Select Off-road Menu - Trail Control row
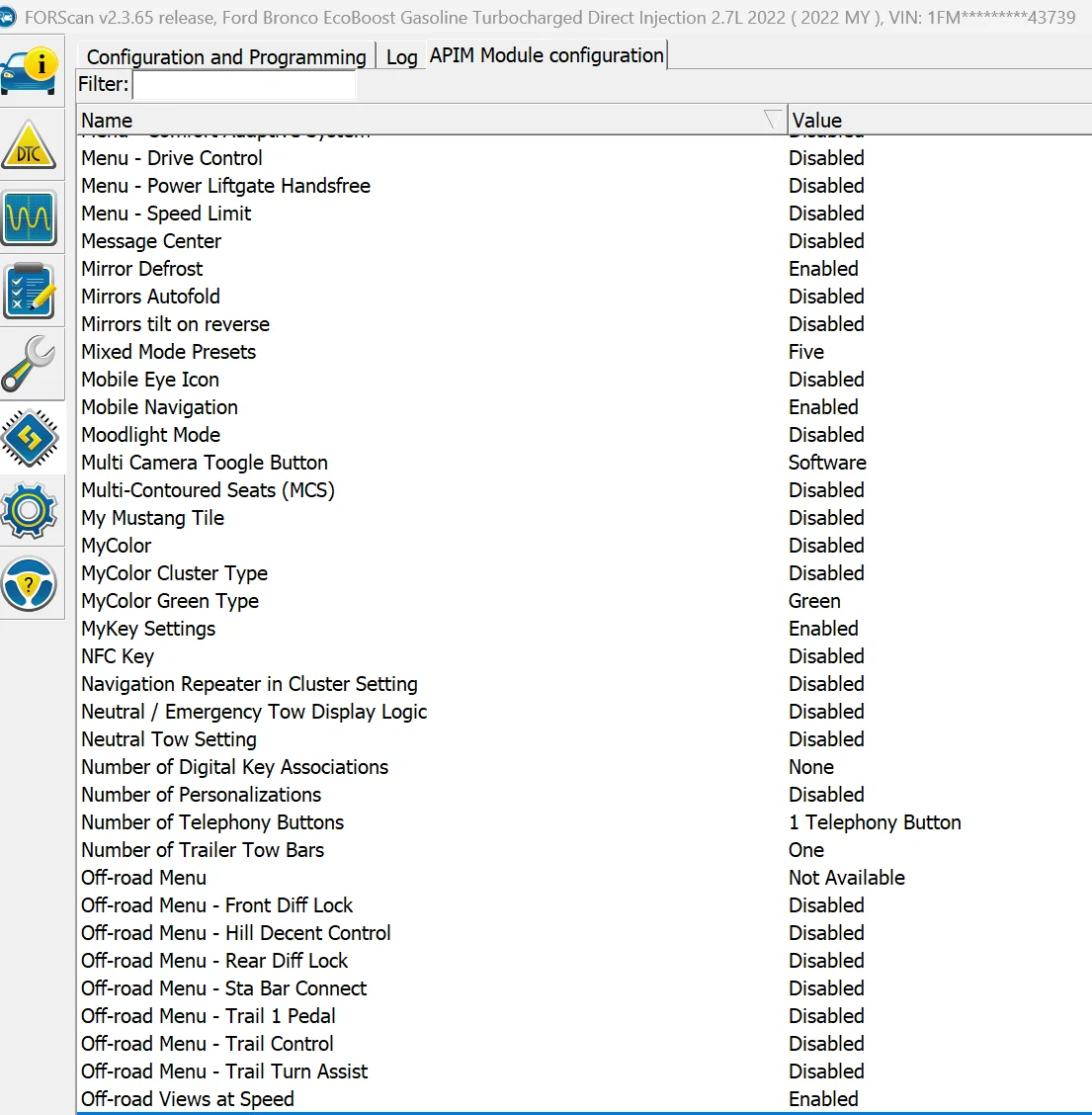 (x=584, y=1046)
